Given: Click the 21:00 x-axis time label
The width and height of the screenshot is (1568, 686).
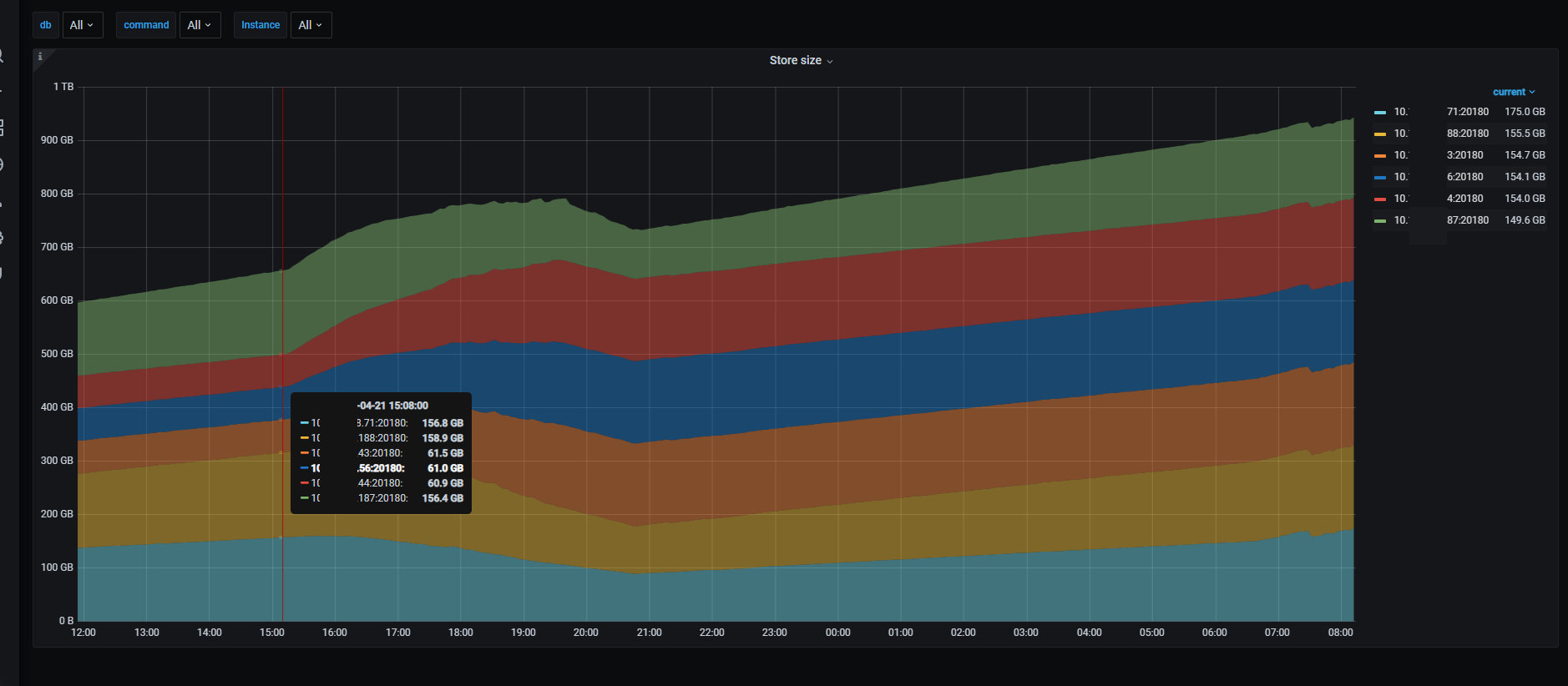Looking at the screenshot, I should click(649, 633).
